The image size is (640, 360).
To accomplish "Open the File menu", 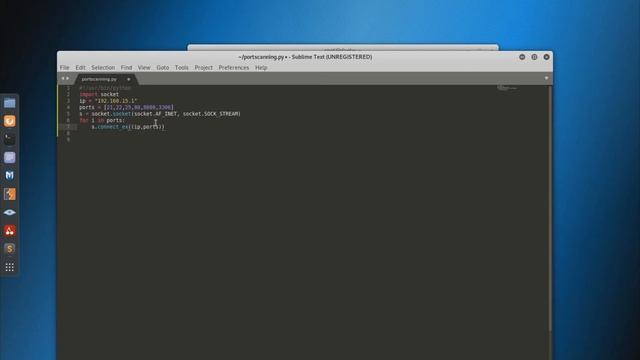I will point(64,67).
